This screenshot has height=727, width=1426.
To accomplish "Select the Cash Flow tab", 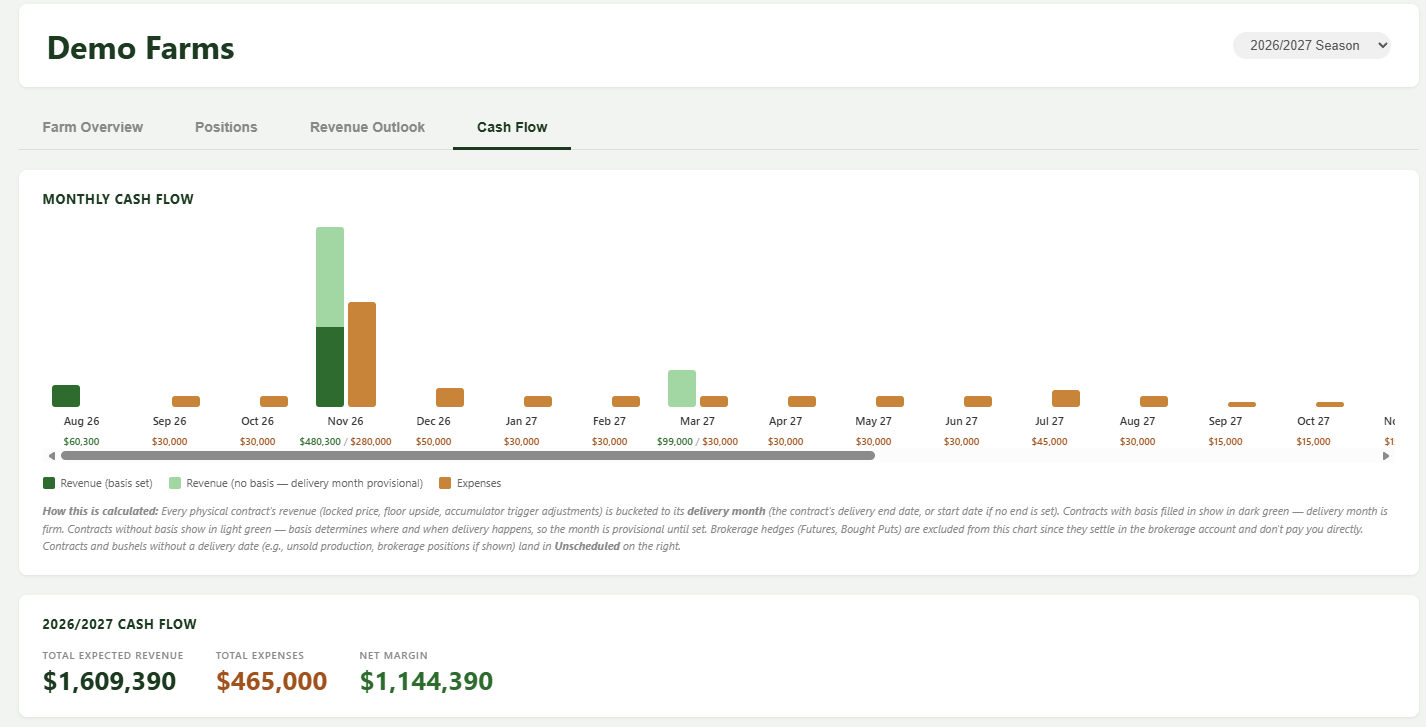I will pos(512,127).
